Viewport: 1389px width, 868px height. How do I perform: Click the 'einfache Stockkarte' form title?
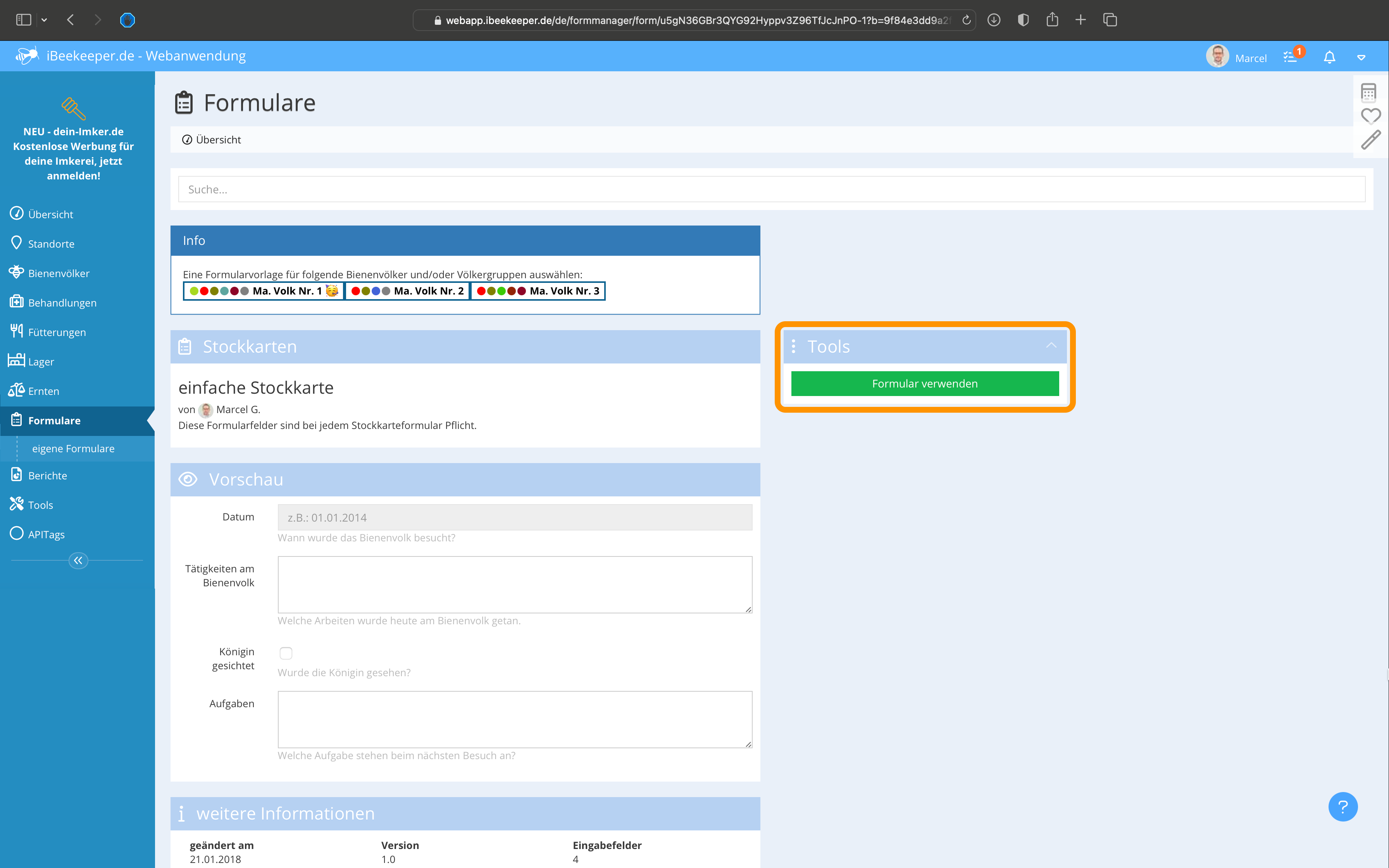[x=256, y=388]
